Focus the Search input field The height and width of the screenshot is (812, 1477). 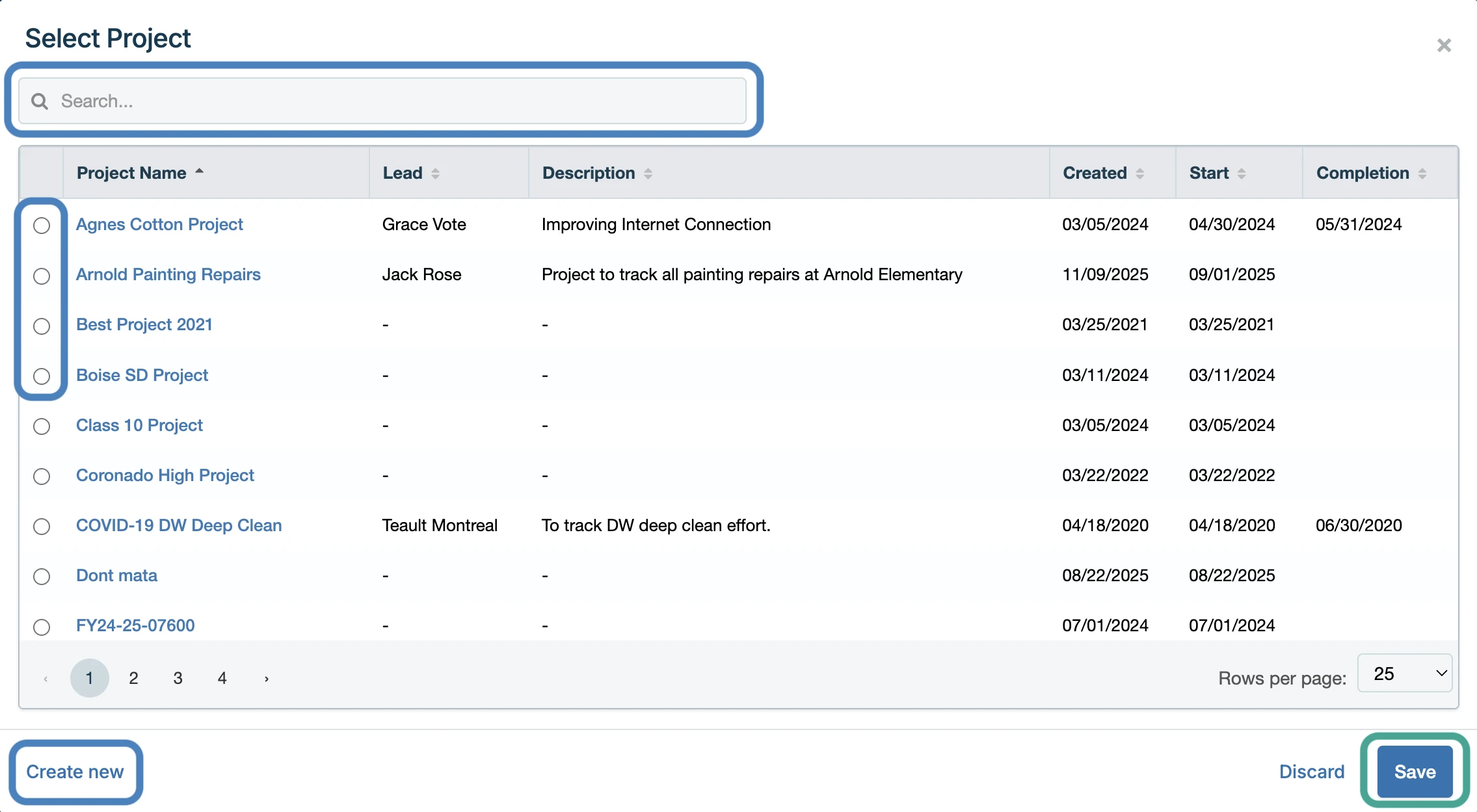390,101
